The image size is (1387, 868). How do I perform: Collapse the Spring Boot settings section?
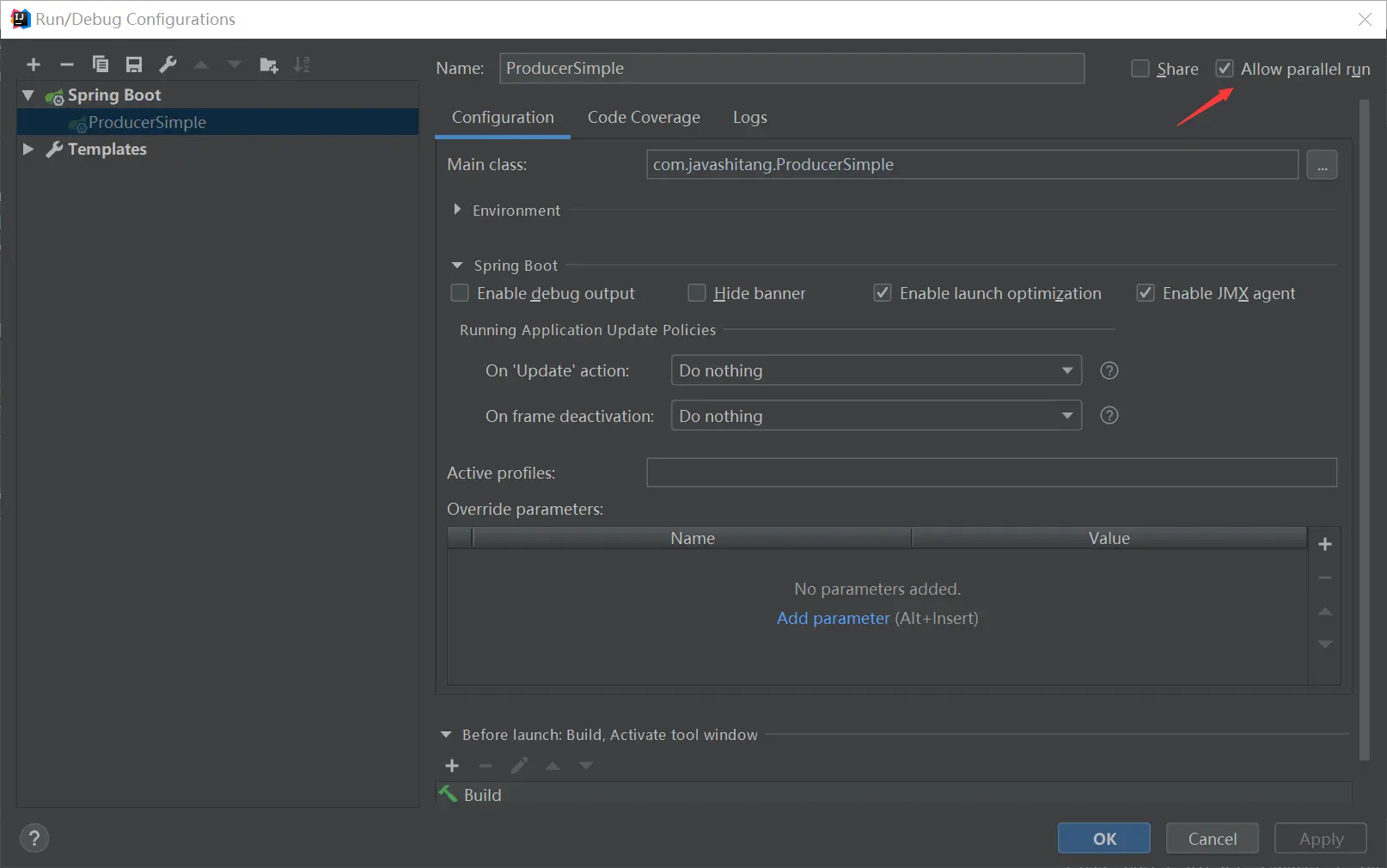pyautogui.click(x=457, y=266)
